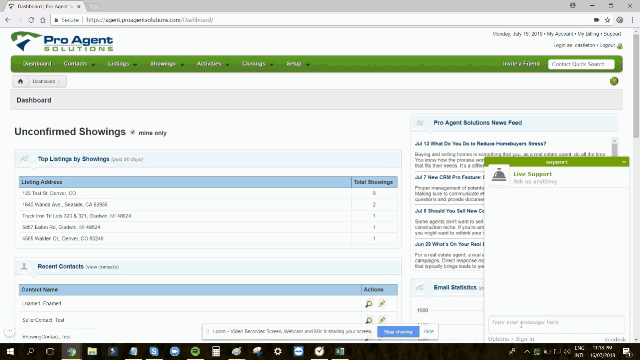640x360 pixels.
Task: Click the padlock icon beside Logout
Action: pos(620,46)
